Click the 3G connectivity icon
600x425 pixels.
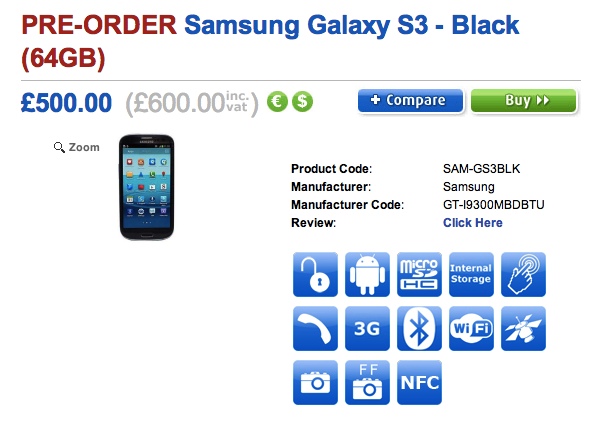pyautogui.click(x=367, y=328)
